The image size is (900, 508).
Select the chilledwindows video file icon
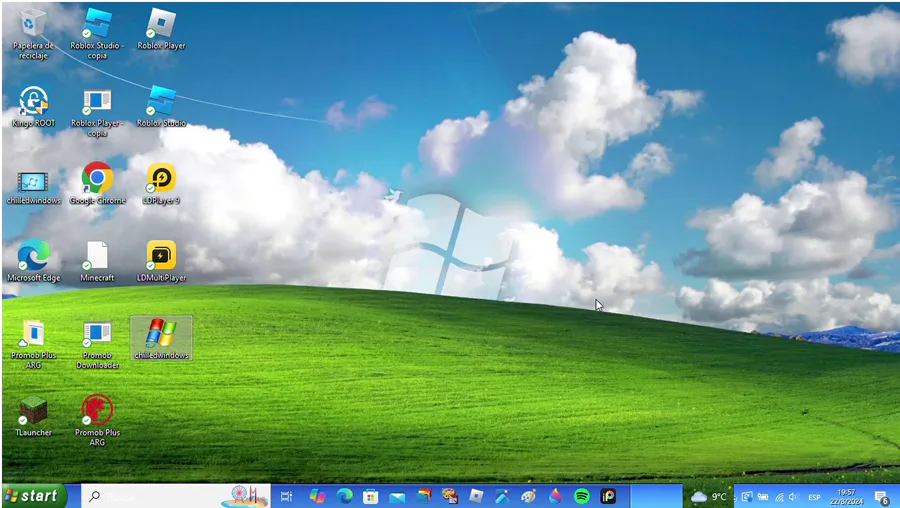[33, 185]
